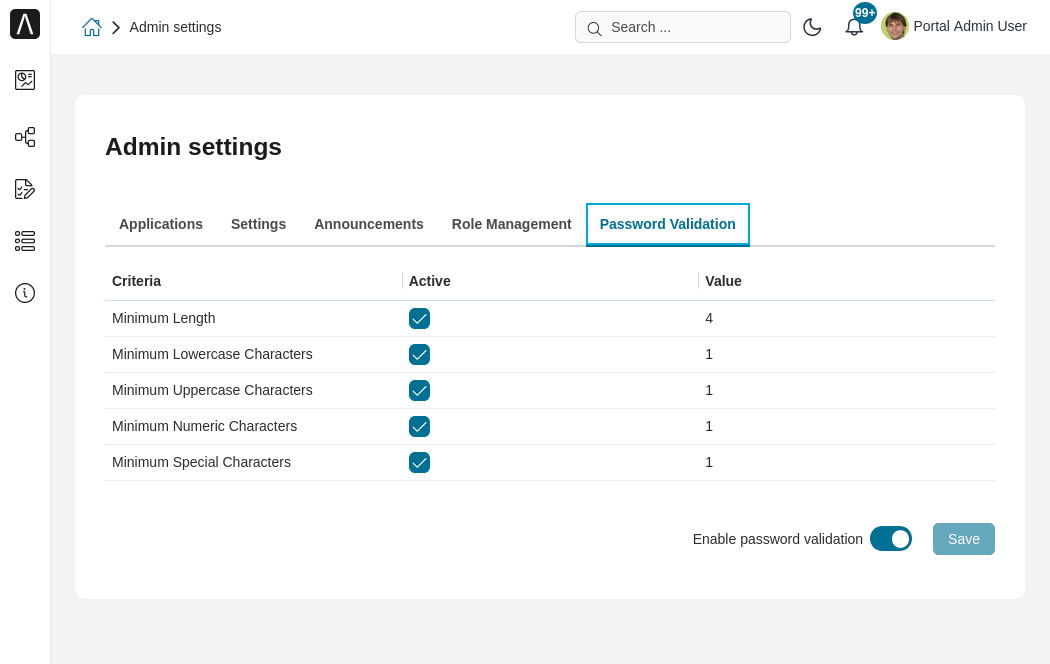Image resolution: width=1050 pixels, height=664 pixels.
Task: Click the user avatar picture
Action: pyautogui.click(x=895, y=26)
